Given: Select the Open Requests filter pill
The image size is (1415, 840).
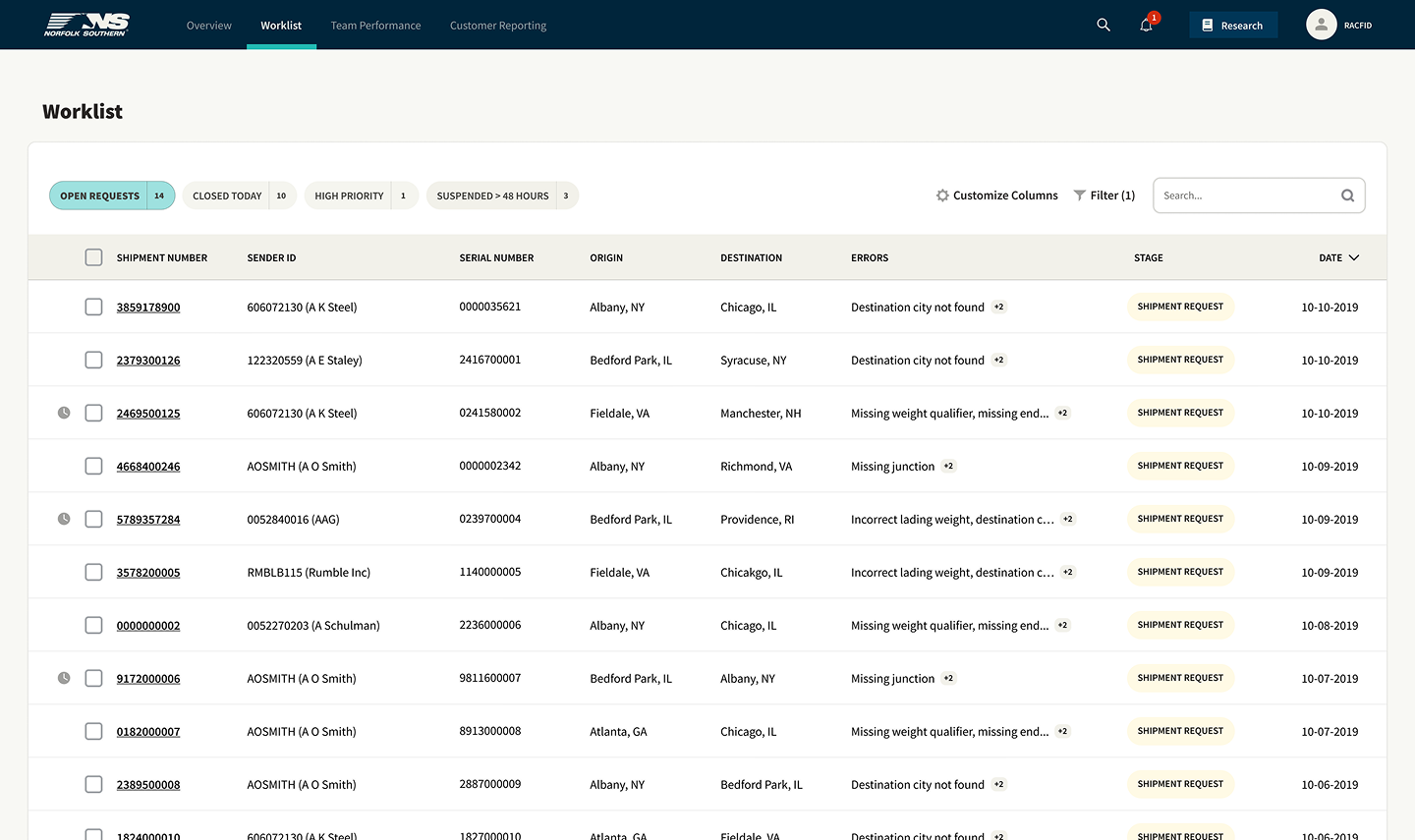Looking at the screenshot, I should pos(112,196).
